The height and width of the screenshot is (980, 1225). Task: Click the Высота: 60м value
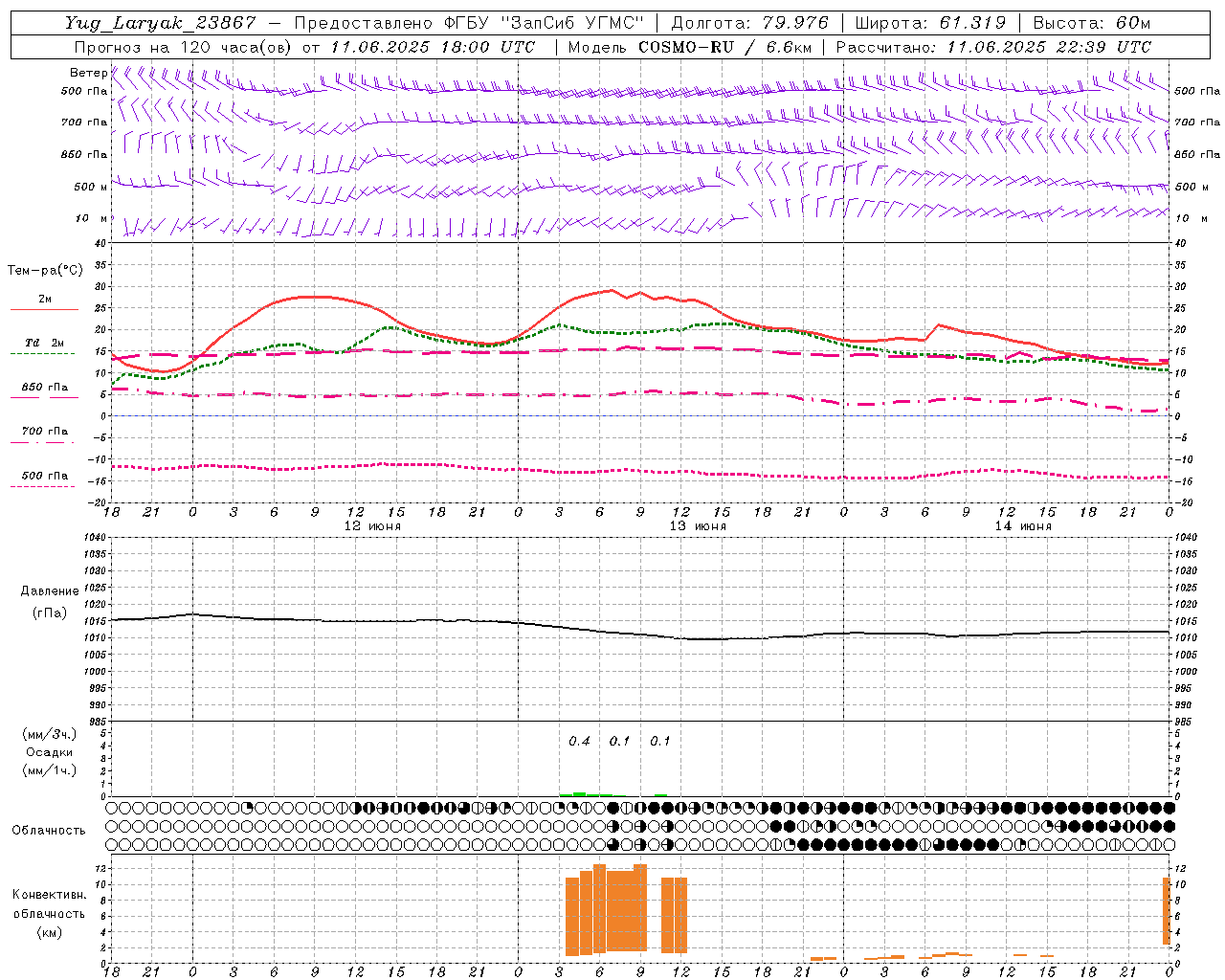click(x=1091, y=23)
